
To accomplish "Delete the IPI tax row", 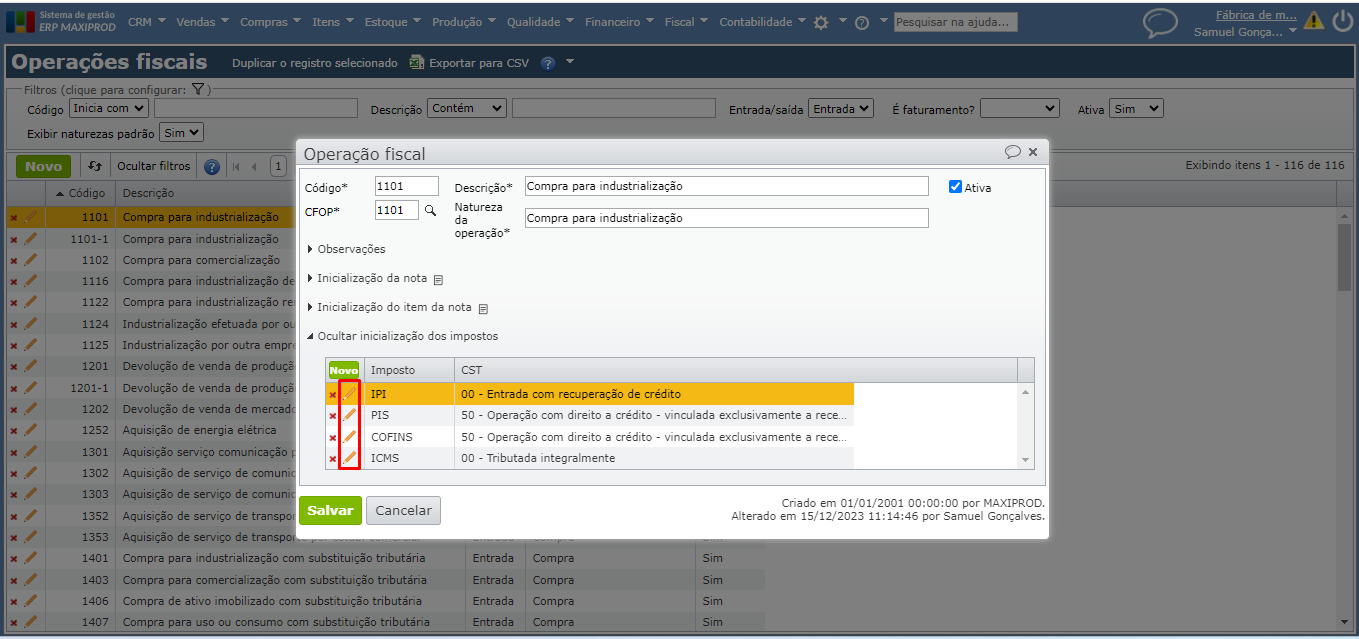I will 333,395.
